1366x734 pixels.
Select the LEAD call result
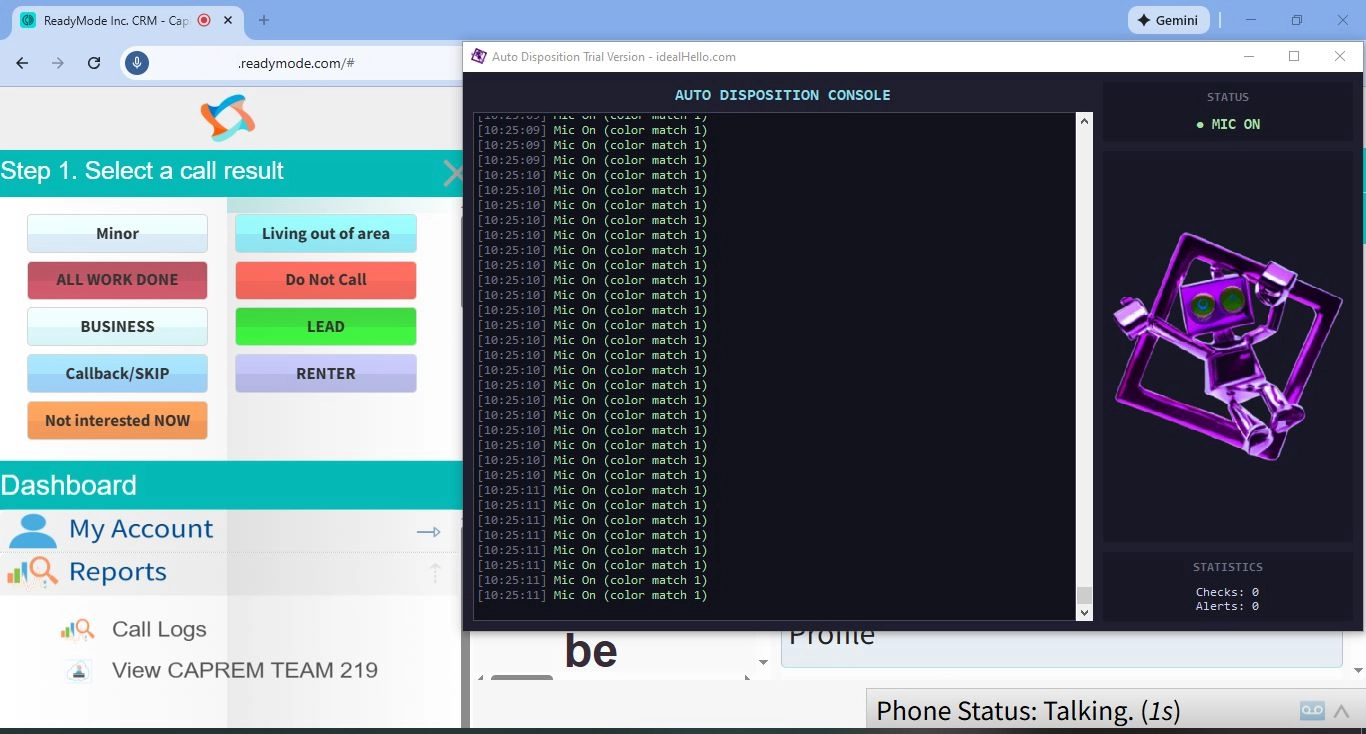325,327
